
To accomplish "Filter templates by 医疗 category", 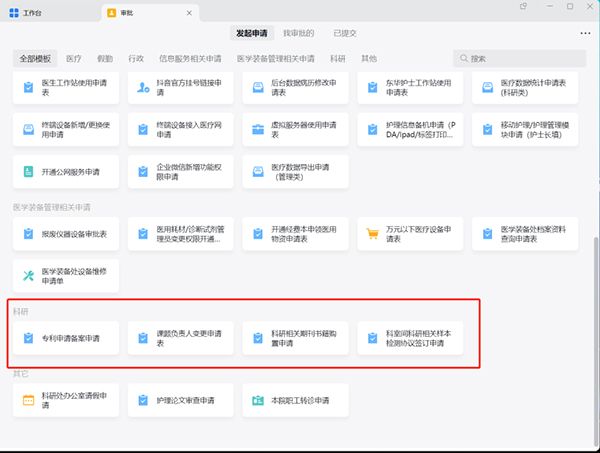I will [x=73, y=59].
